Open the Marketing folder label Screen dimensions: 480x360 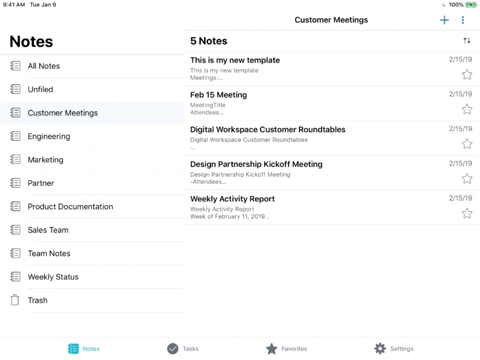point(45,160)
